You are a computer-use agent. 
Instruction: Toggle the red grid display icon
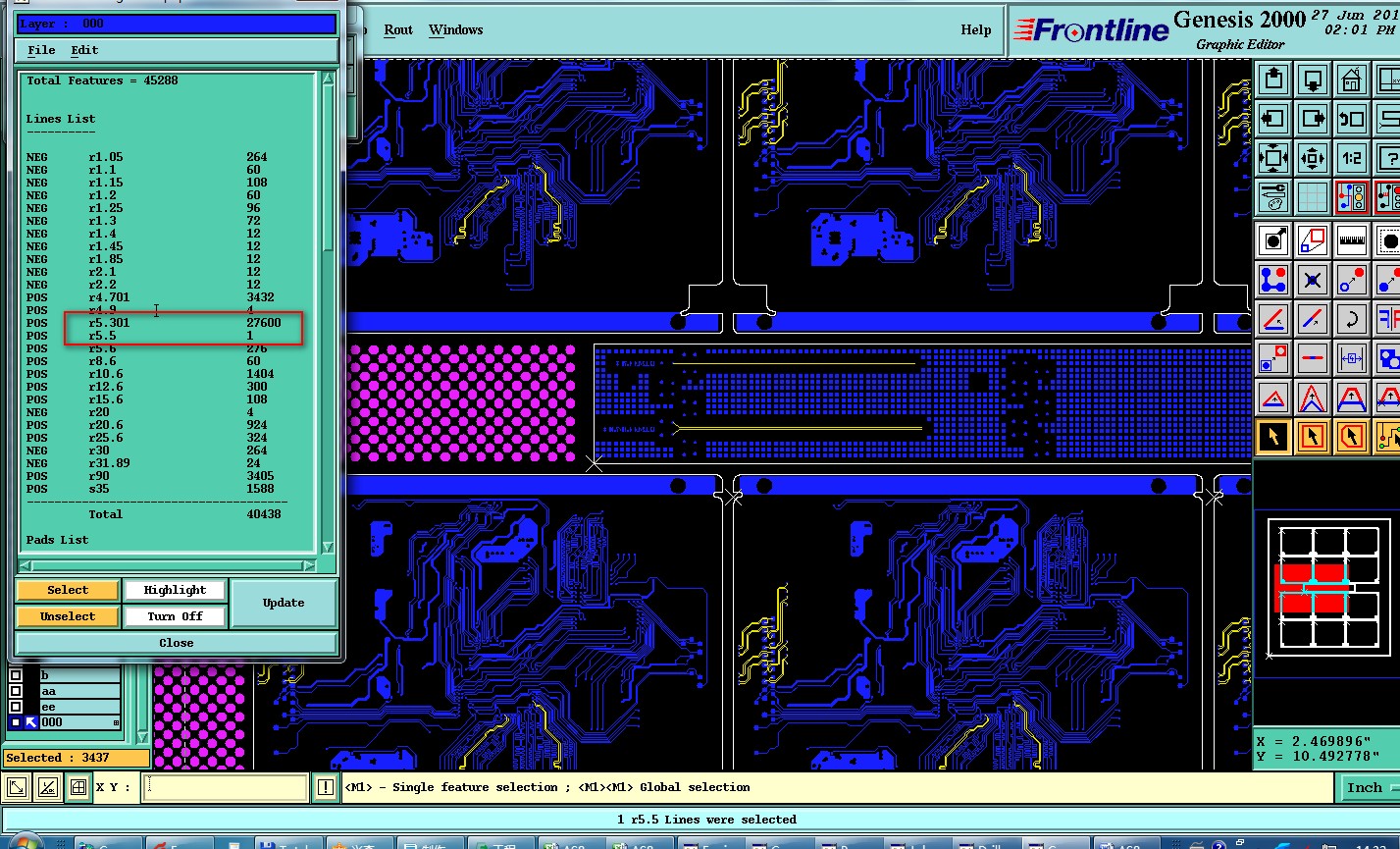(1313, 197)
